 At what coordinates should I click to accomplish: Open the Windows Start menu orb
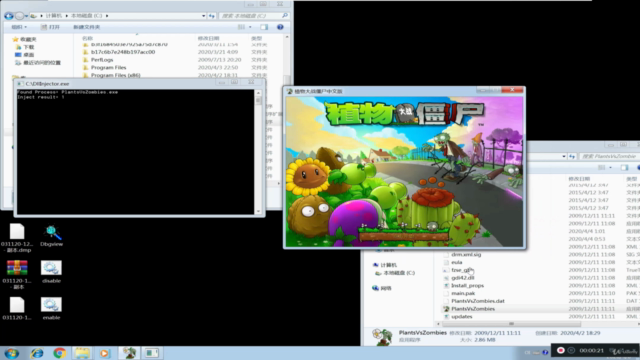(x=11, y=353)
